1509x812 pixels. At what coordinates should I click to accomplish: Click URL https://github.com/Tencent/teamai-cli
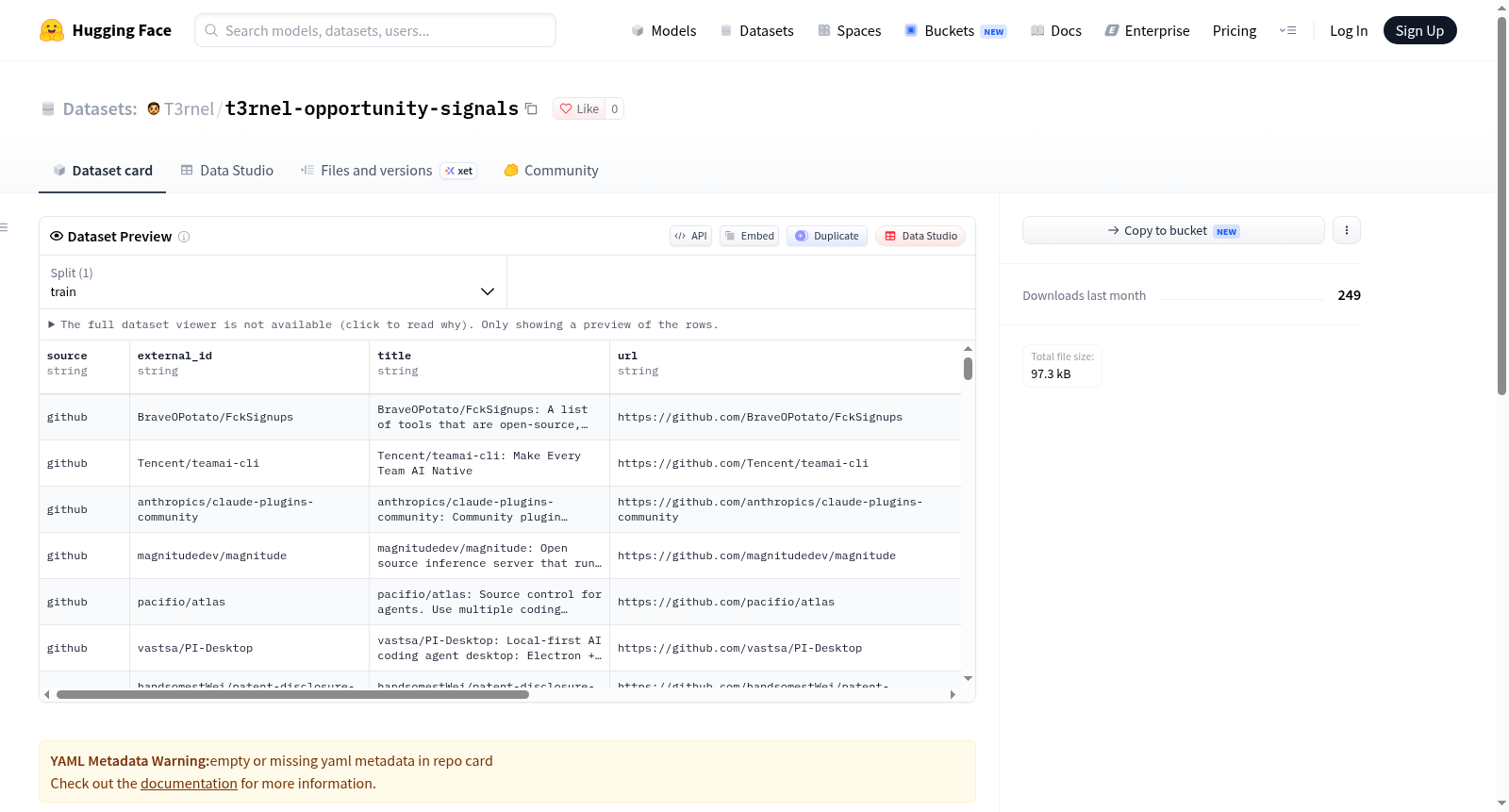tap(743, 463)
